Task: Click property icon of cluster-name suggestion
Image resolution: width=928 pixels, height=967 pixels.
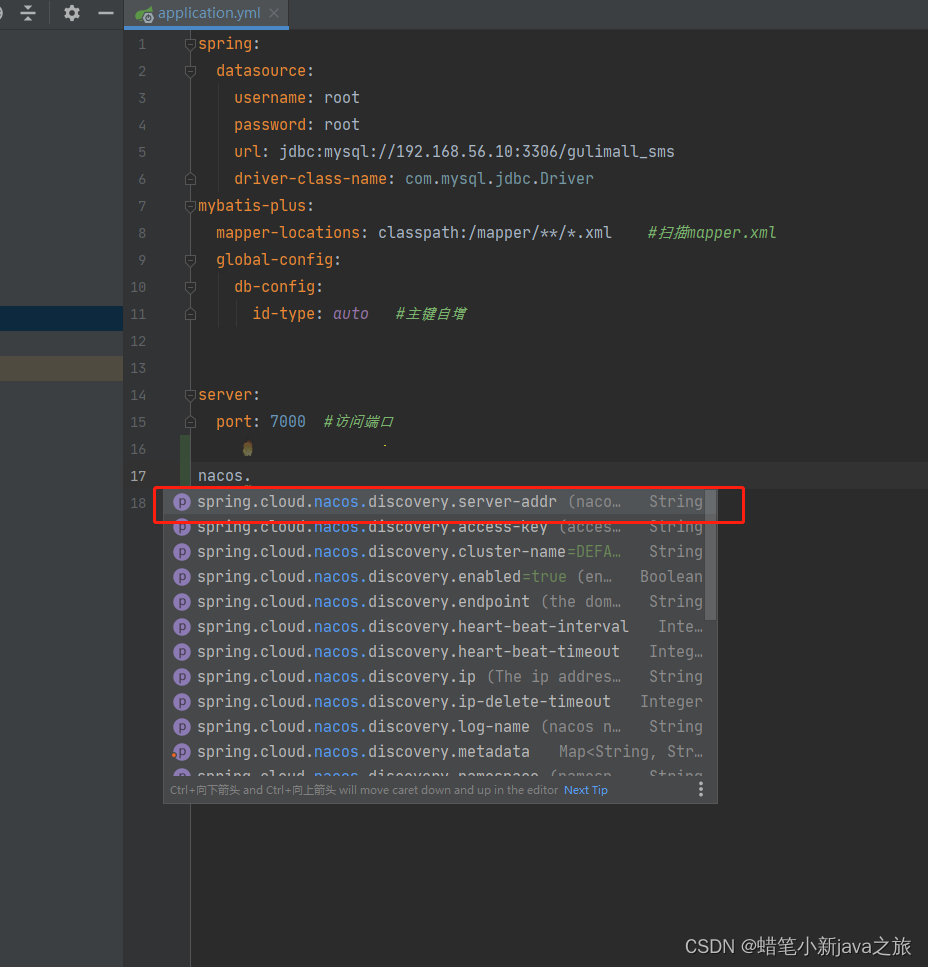Action: (x=181, y=552)
